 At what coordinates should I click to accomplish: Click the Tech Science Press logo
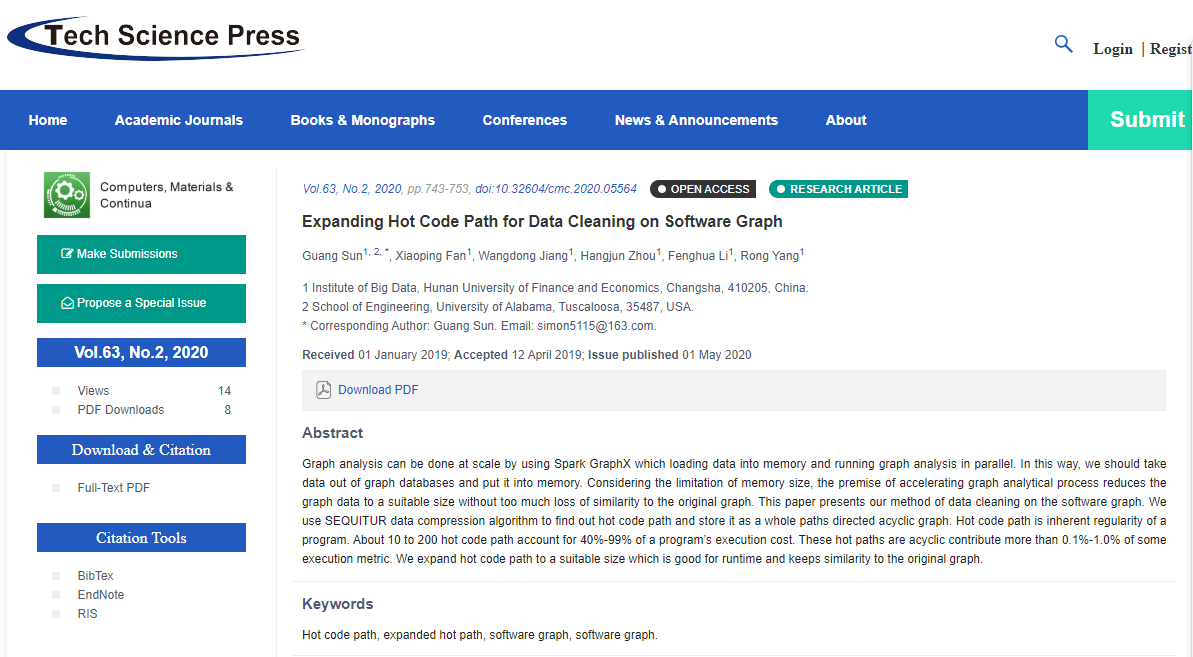(x=156, y=37)
